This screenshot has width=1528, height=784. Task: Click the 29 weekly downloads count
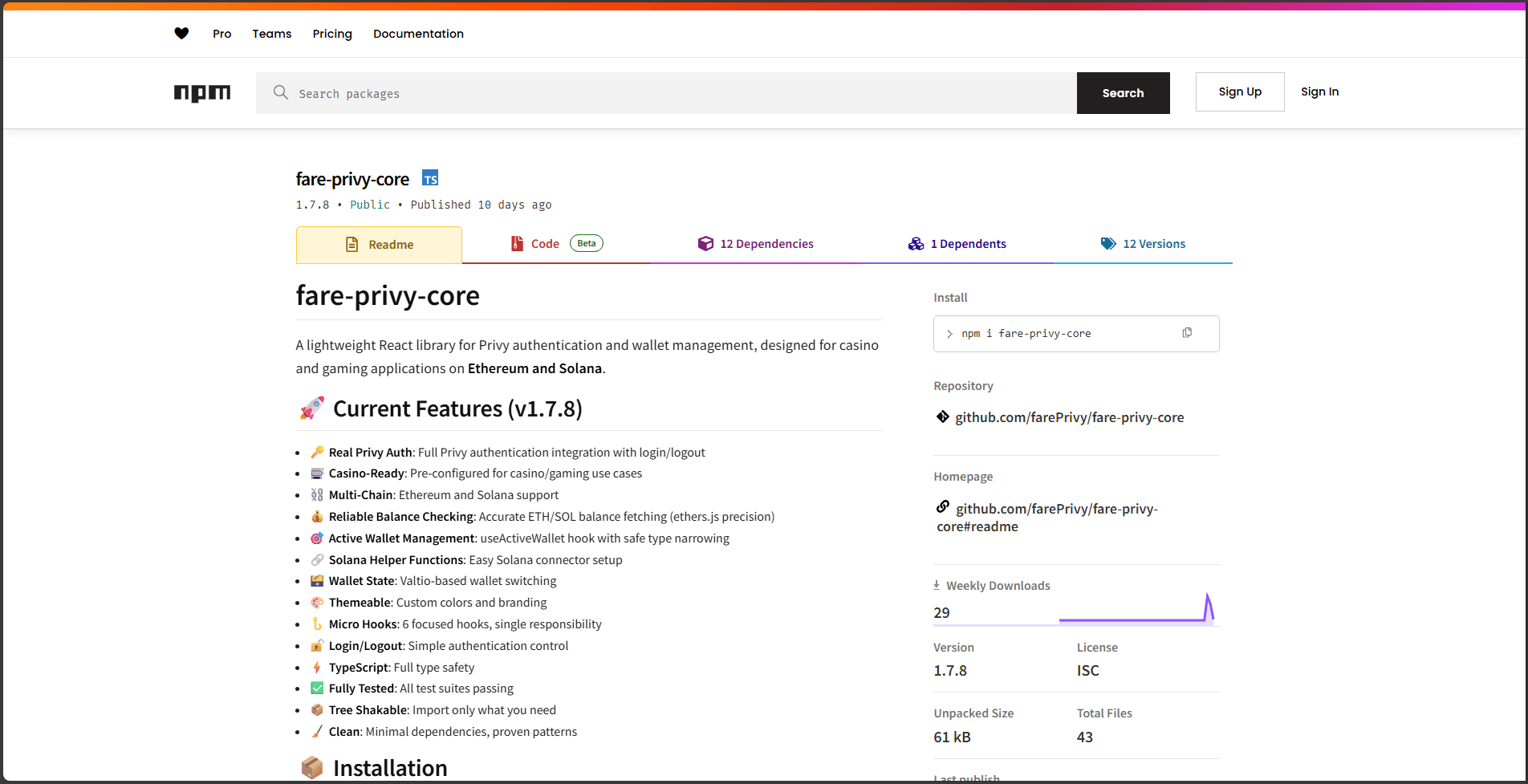941,612
